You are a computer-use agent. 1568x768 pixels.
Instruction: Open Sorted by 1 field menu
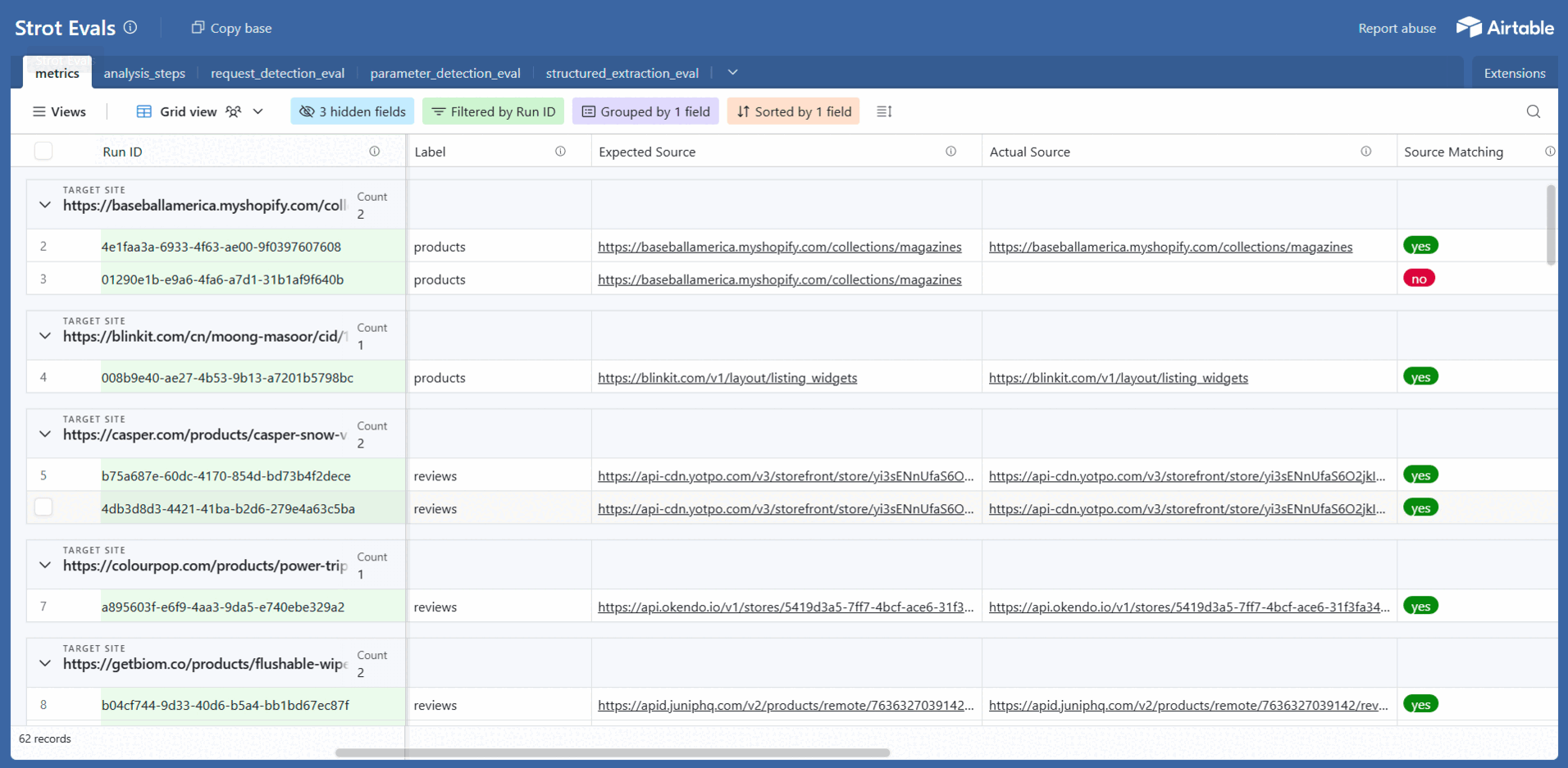tap(794, 111)
